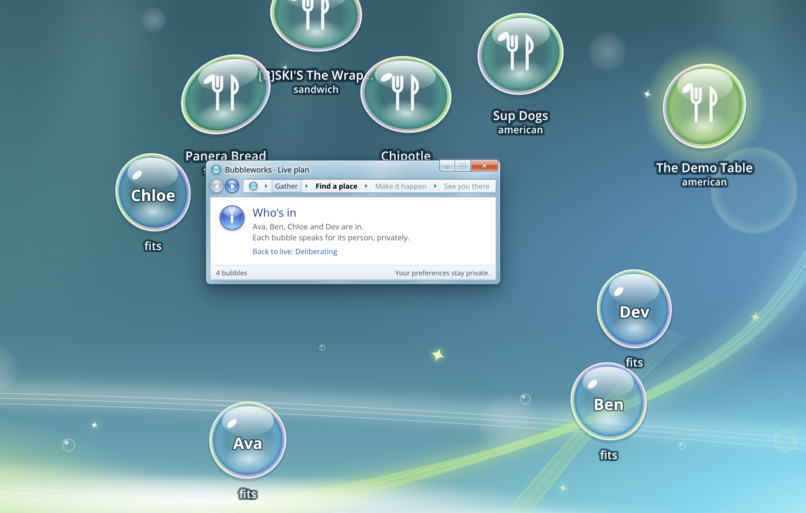This screenshot has width=806, height=513.
Task: Close the Bubbleworks Live plan window
Action: click(x=484, y=166)
